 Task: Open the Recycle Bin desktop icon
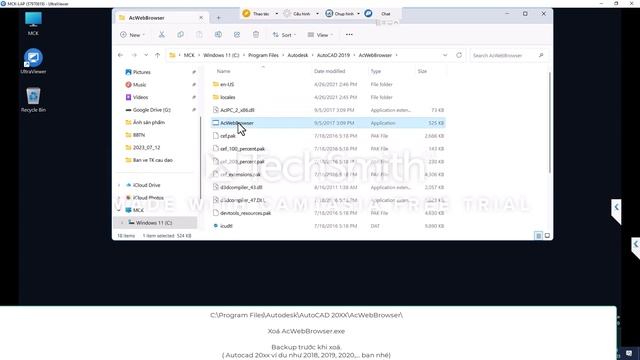tap(33, 100)
